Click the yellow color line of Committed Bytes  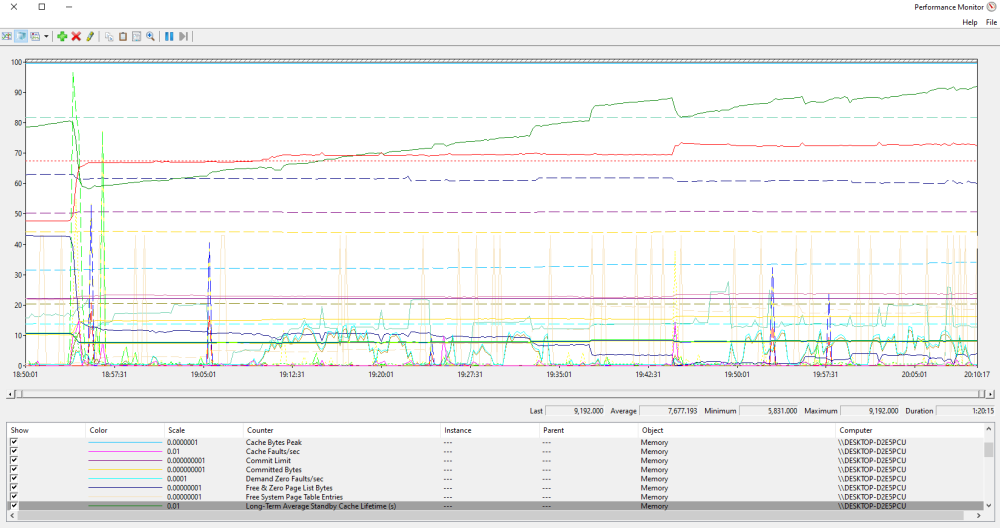click(x=125, y=469)
